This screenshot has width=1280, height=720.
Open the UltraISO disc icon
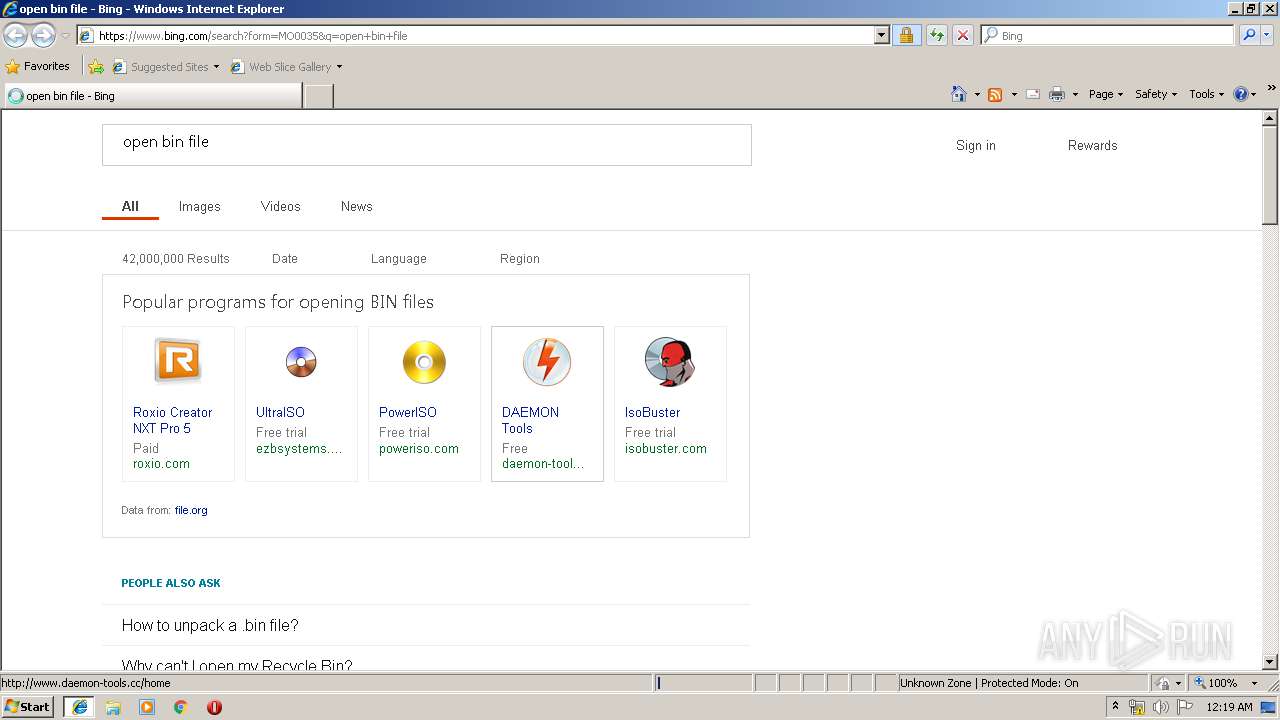[x=301, y=361]
